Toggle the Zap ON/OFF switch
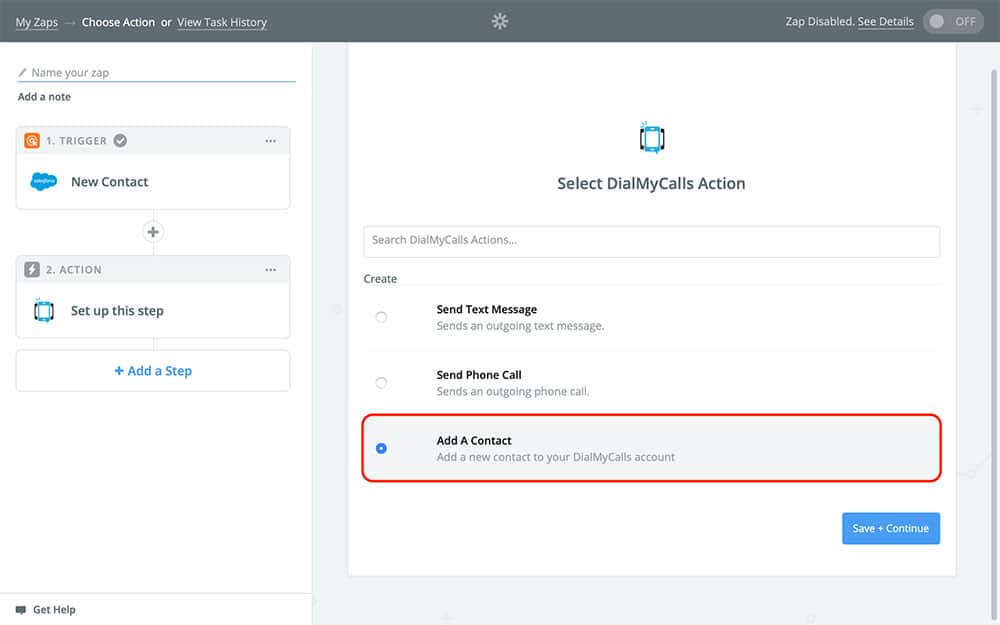 [952, 22]
